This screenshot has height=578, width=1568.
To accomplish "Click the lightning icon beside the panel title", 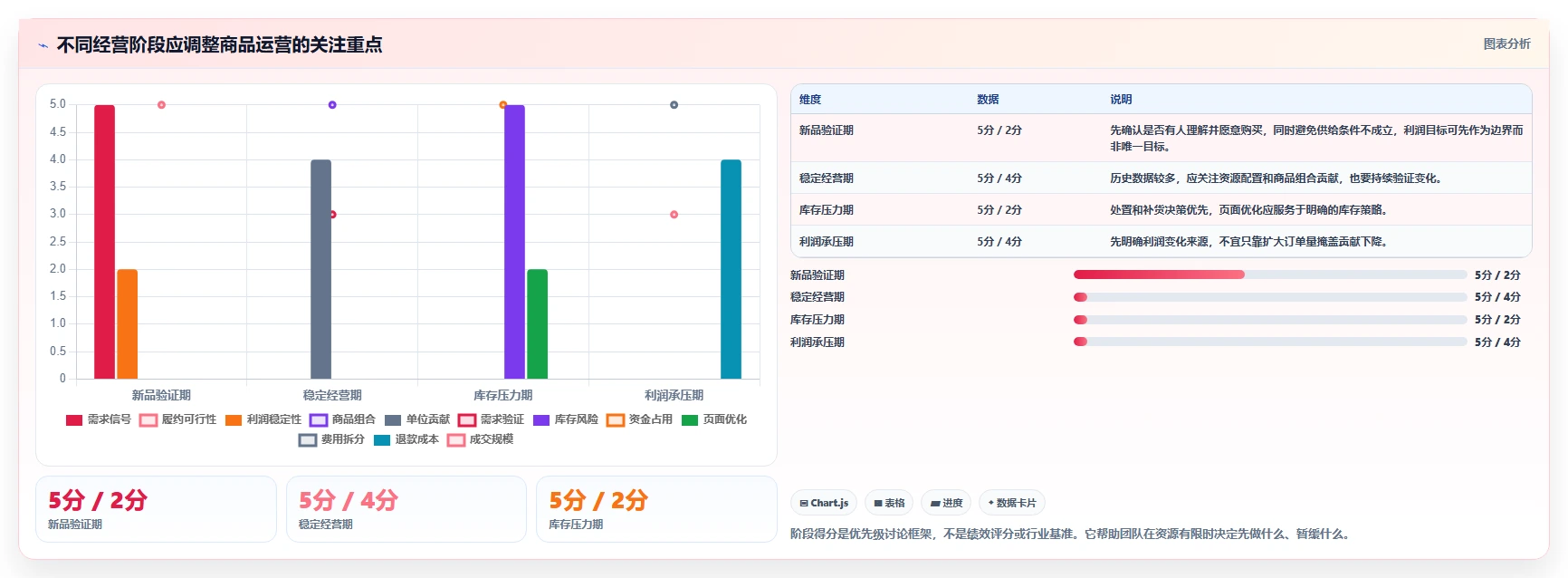I will 43,45.
